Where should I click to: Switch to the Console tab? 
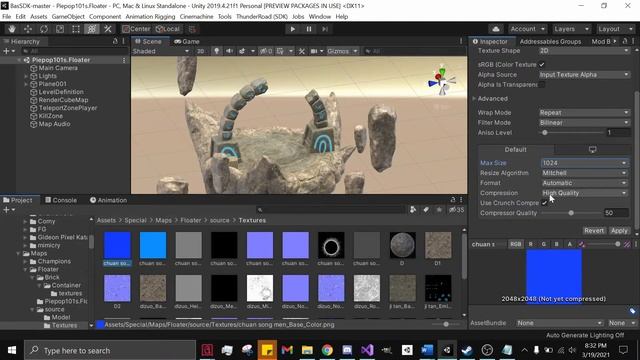[61, 200]
